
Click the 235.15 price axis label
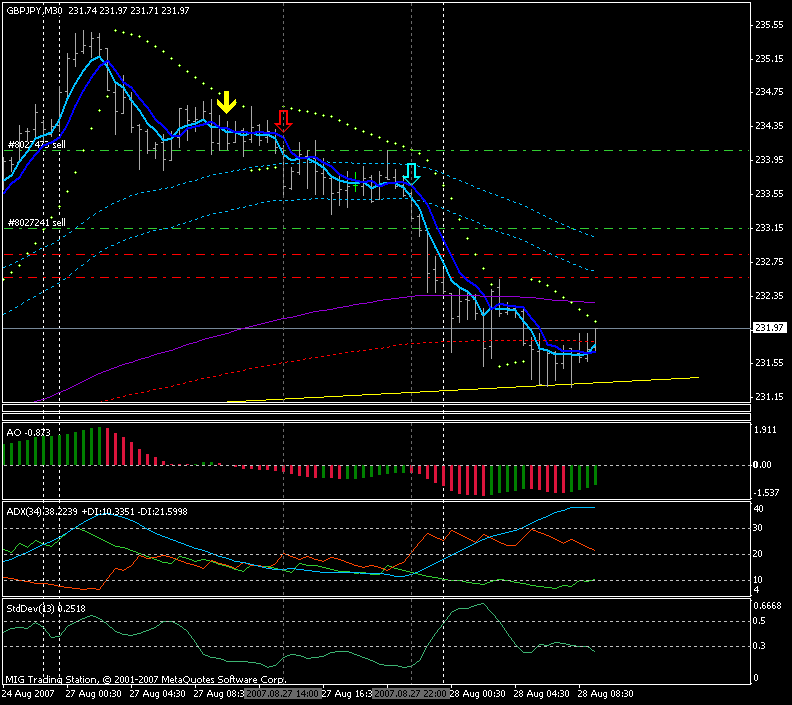pyautogui.click(x=769, y=59)
